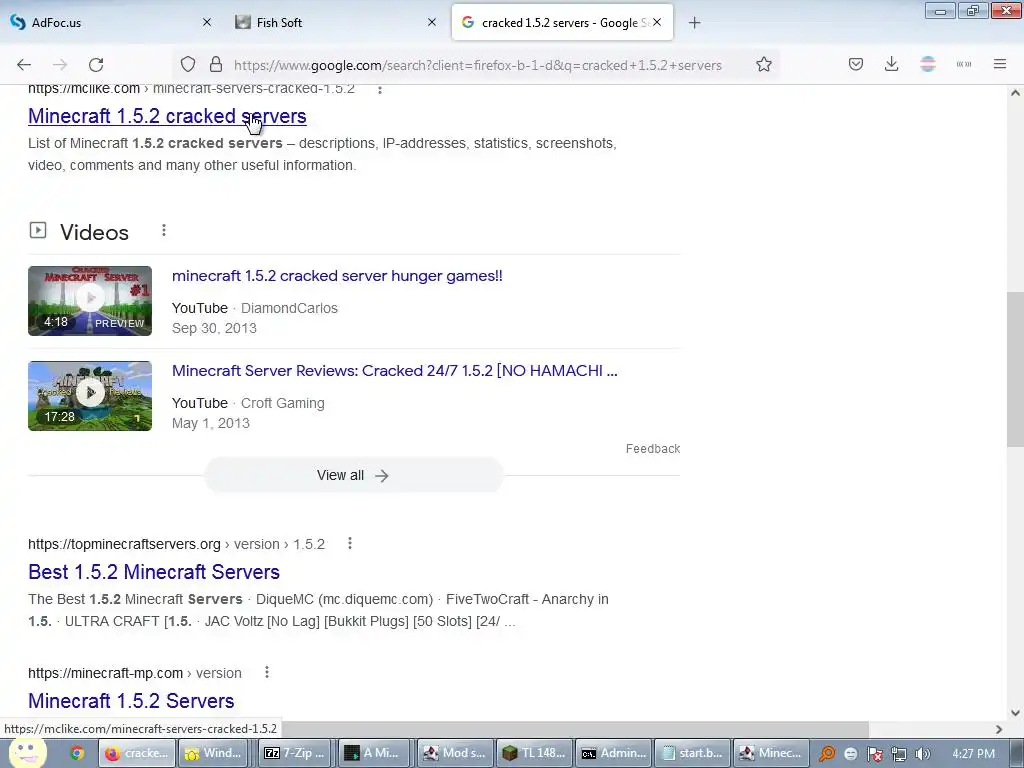Open options dots beside minecraft-mp.com result
Screen dimensions: 1024x768
tap(267, 672)
